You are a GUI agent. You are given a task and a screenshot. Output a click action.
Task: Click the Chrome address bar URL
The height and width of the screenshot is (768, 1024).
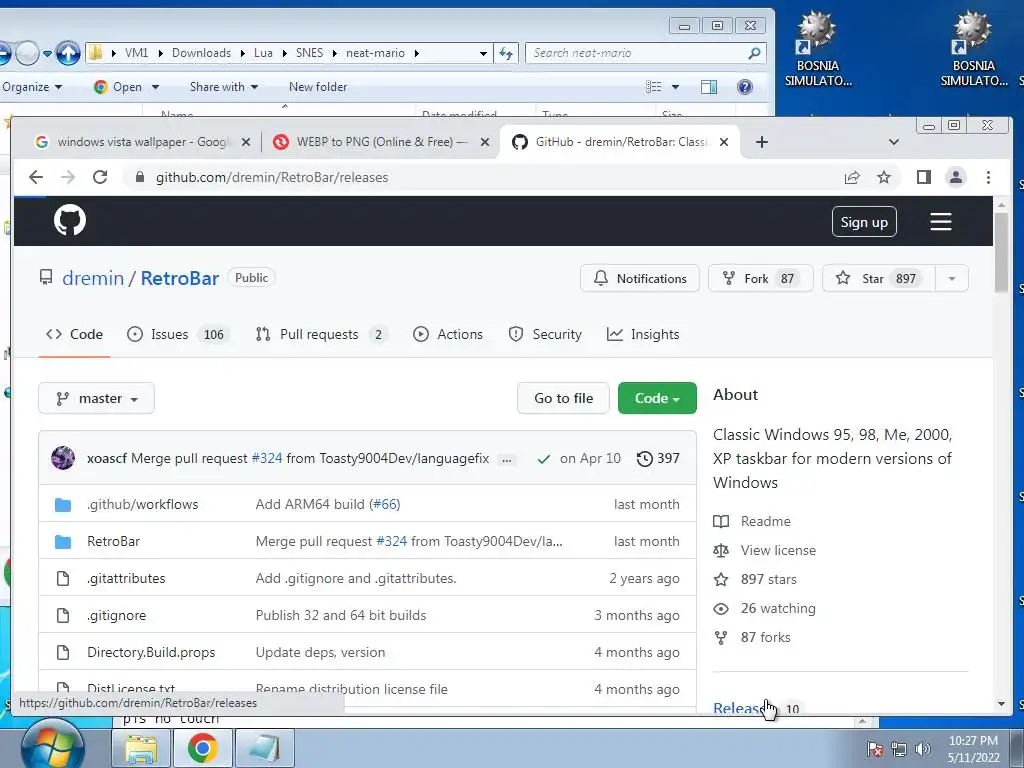[x=272, y=178]
